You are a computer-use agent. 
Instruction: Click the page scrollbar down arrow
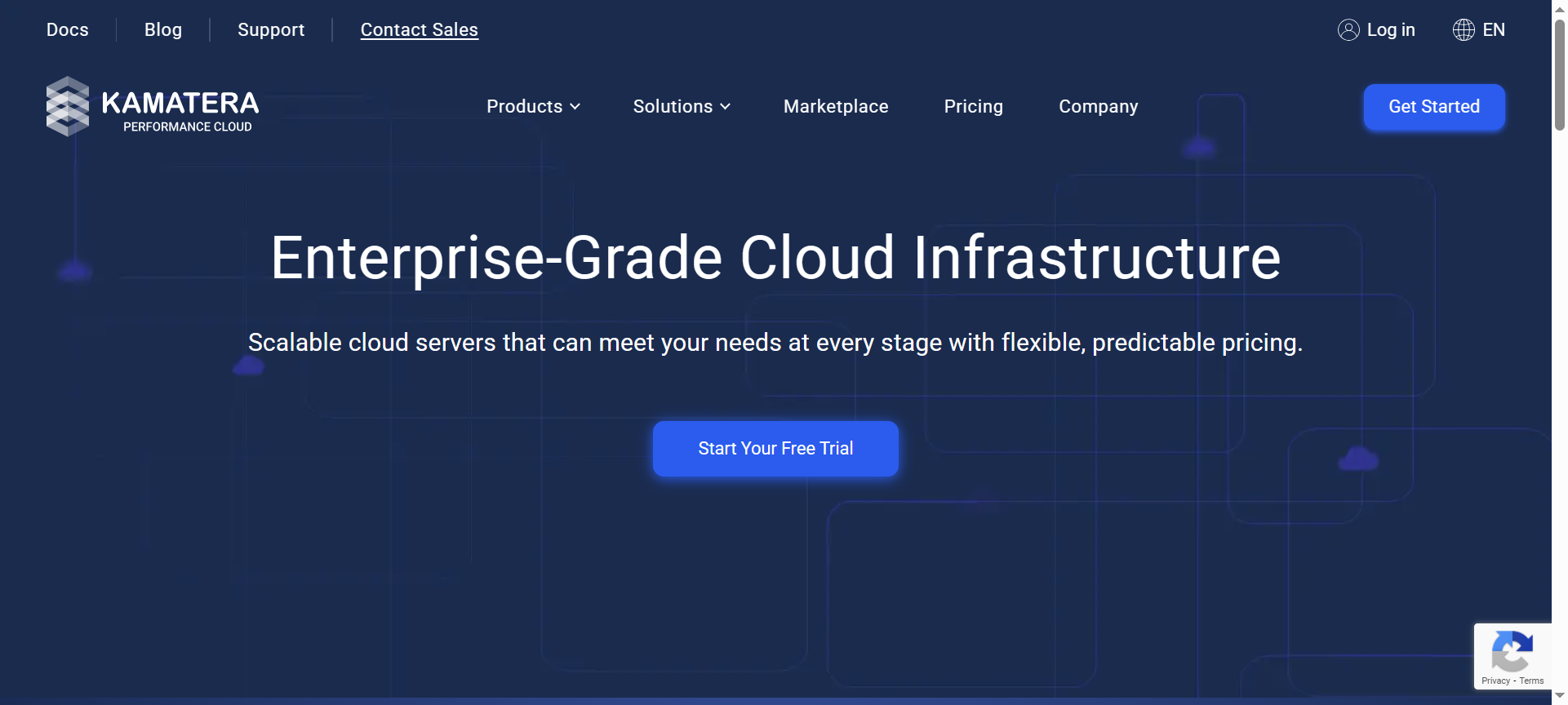(1559, 695)
